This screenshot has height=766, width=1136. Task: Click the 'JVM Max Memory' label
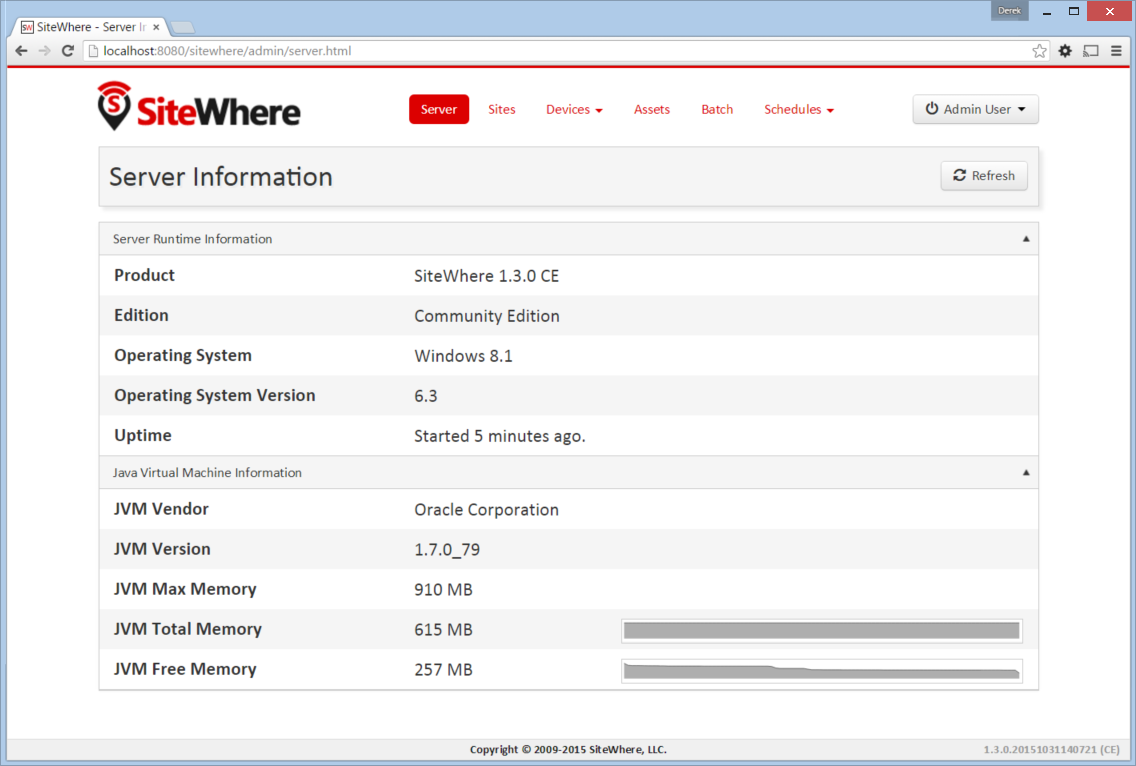(185, 588)
